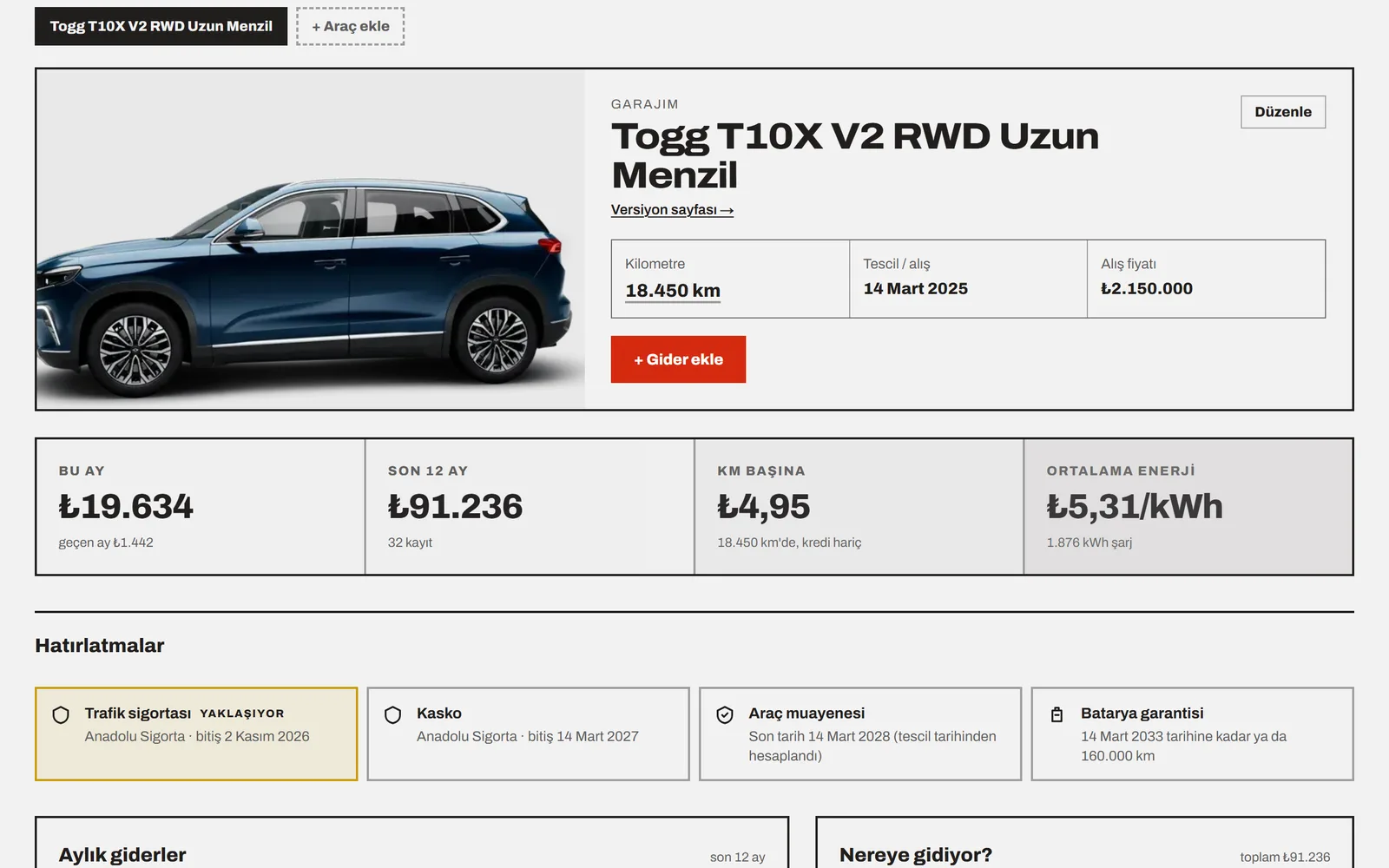The image size is (1389, 868).
Task: Click the Araç muayenesi reminder title
Action: click(x=806, y=713)
